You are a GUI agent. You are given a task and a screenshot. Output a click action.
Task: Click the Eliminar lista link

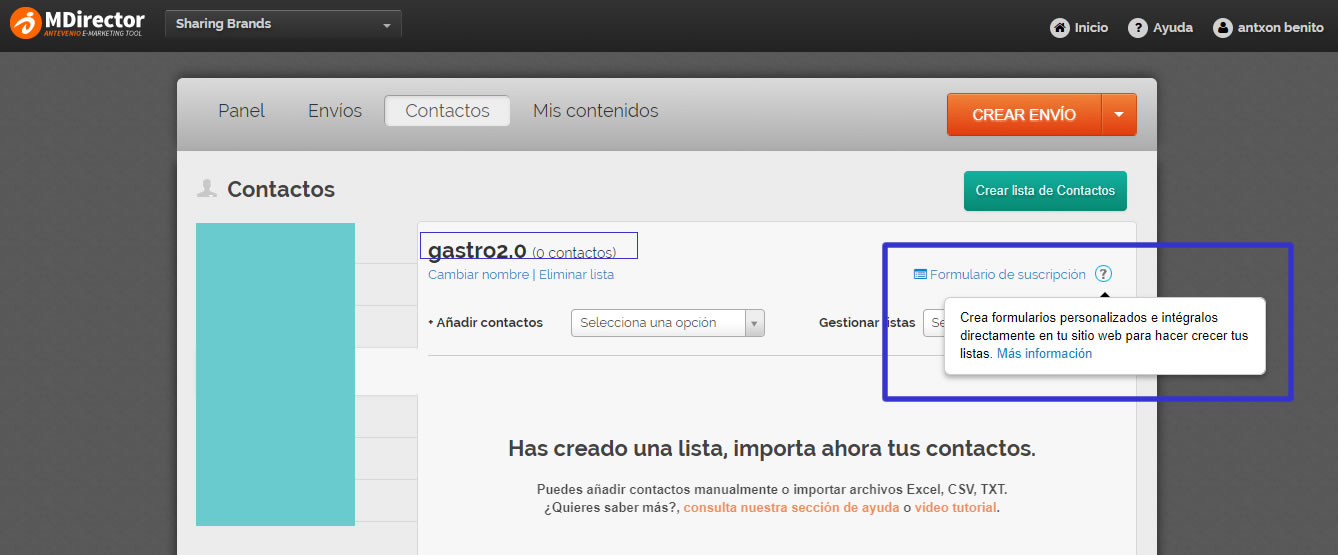point(576,274)
